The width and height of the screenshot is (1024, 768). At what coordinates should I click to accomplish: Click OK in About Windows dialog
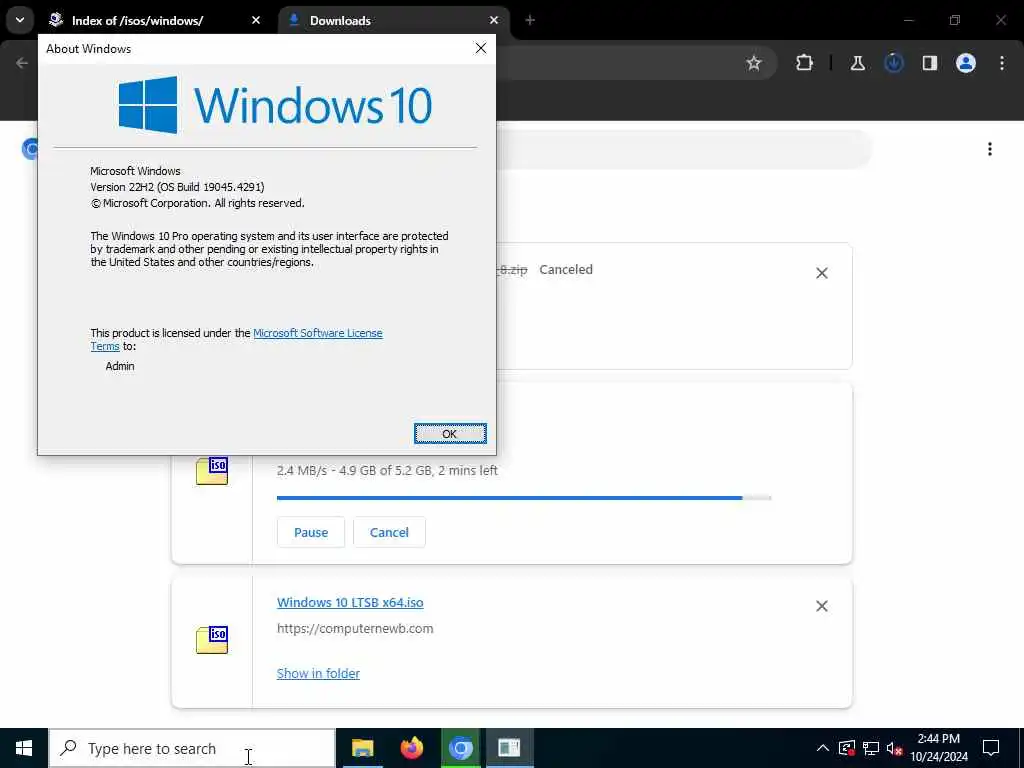pos(450,434)
